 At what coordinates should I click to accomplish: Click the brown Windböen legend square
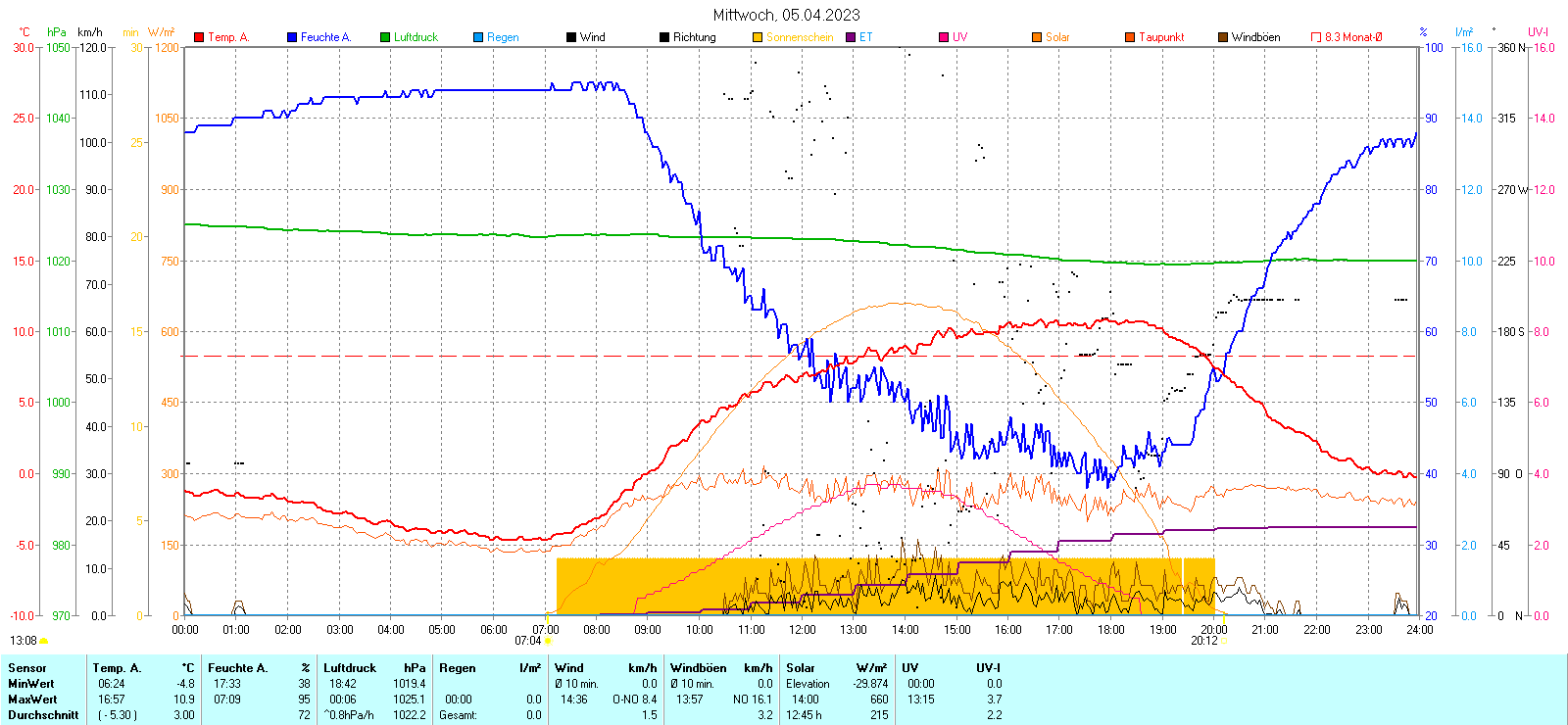point(1223,37)
